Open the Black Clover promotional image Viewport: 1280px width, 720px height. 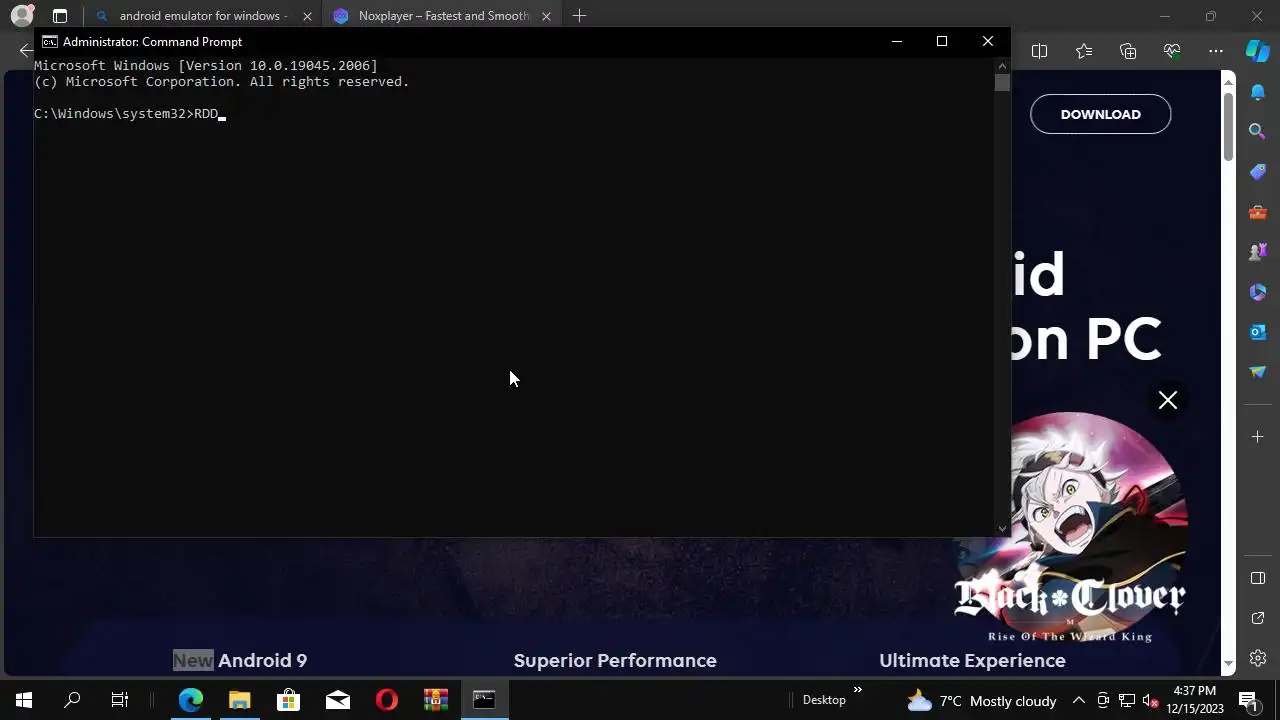pyautogui.click(x=1070, y=528)
